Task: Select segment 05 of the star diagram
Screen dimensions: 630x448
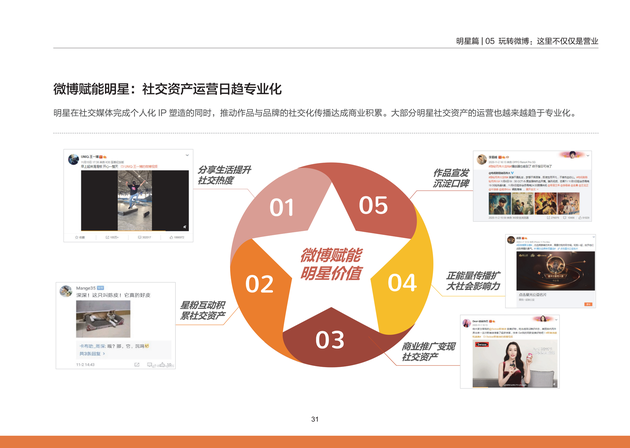Action: [373, 205]
